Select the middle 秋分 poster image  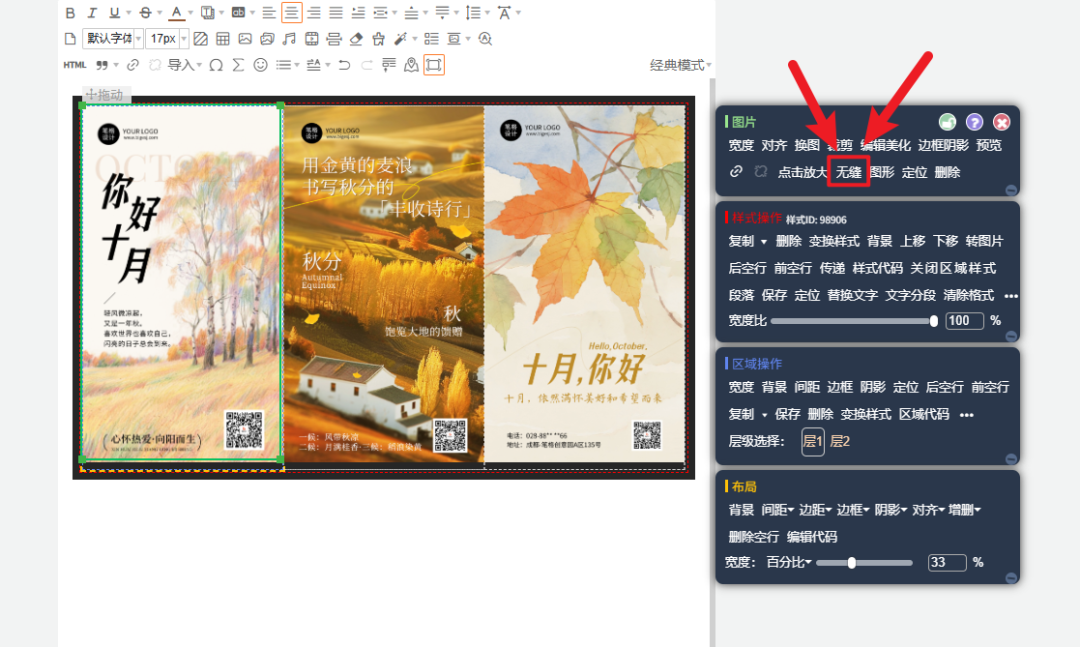click(x=384, y=284)
